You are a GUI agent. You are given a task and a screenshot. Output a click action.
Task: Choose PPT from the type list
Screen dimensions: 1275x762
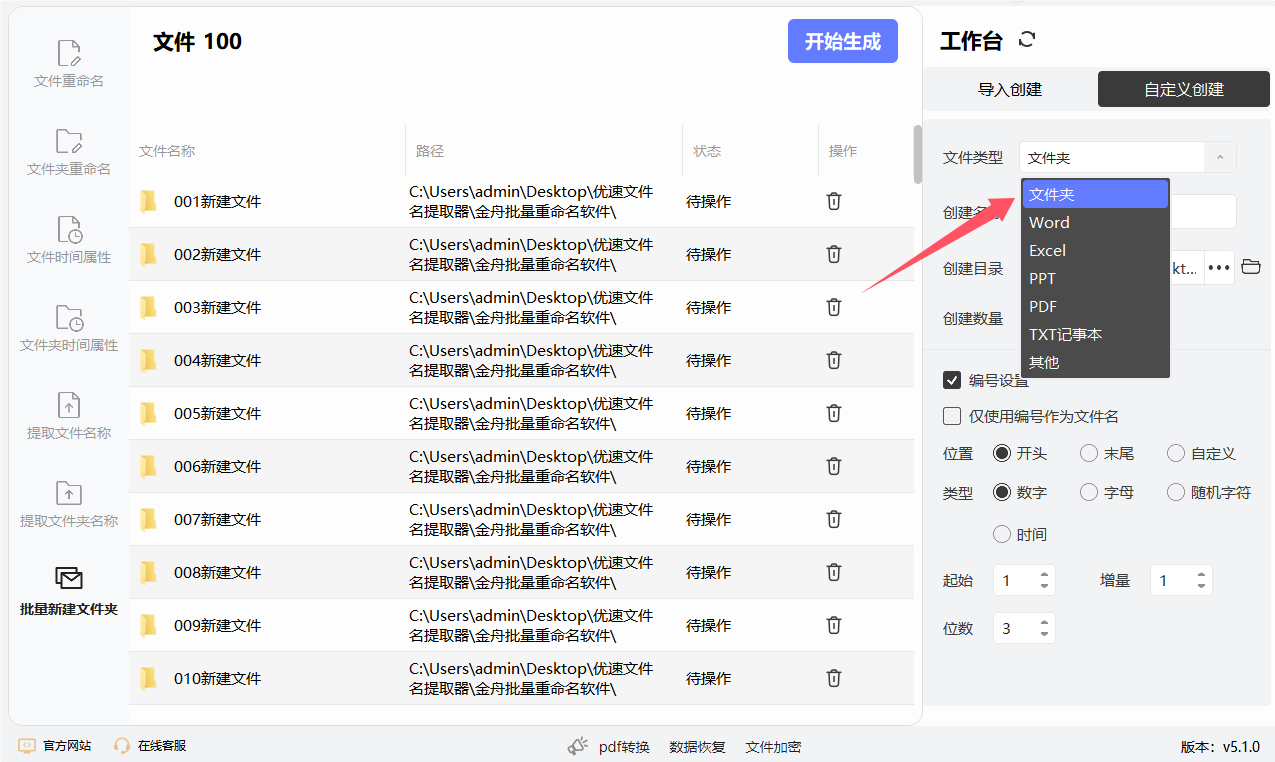click(x=1095, y=278)
